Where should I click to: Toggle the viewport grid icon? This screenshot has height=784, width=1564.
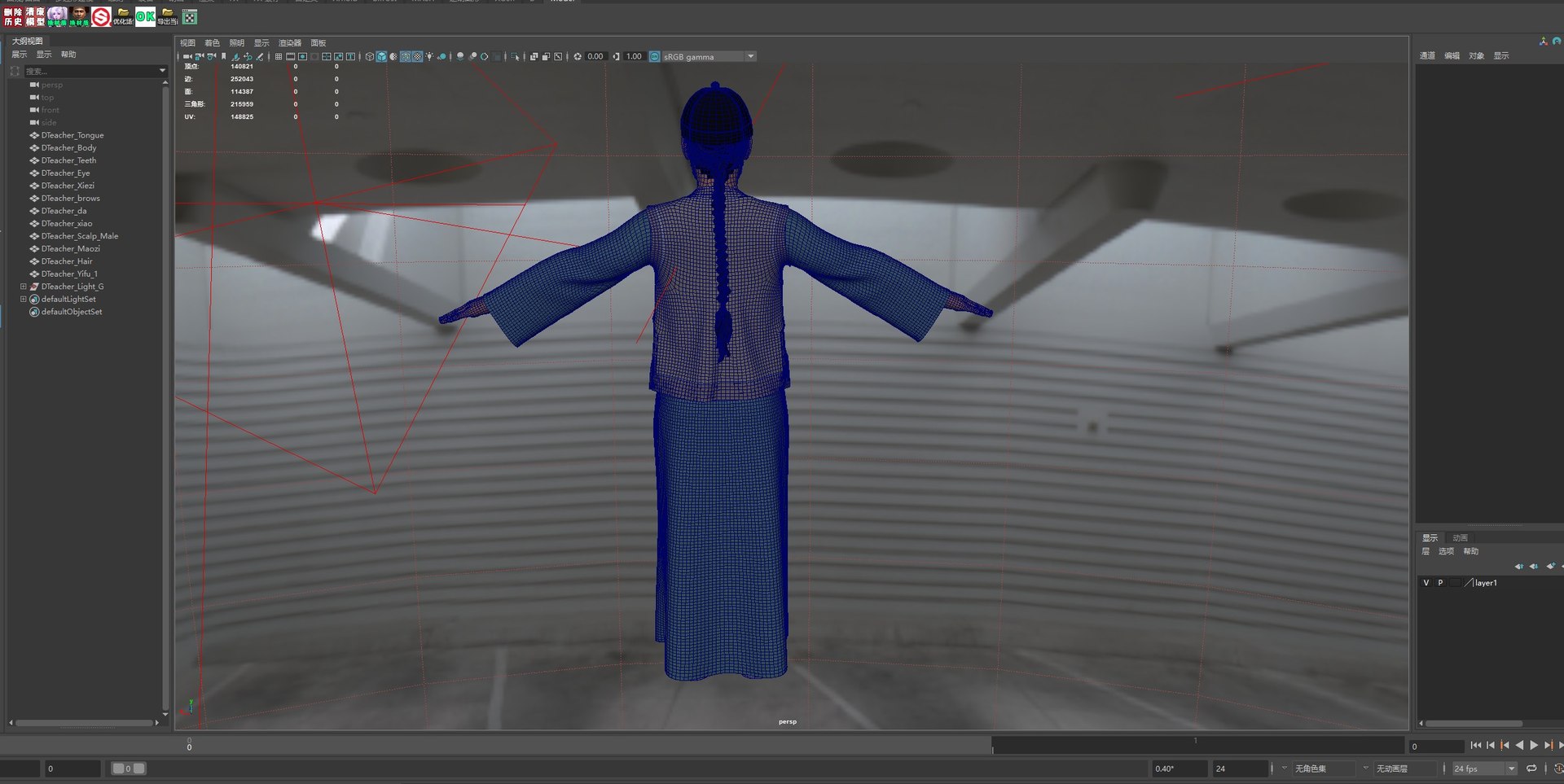[279, 57]
